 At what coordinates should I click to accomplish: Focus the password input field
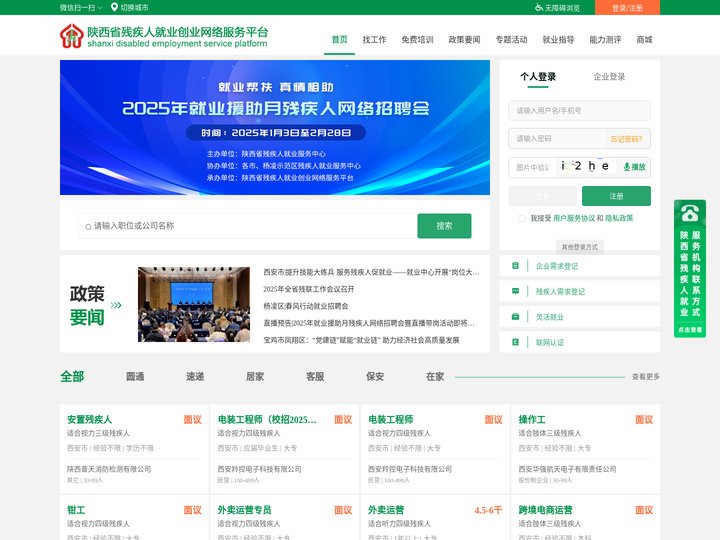[557, 139]
